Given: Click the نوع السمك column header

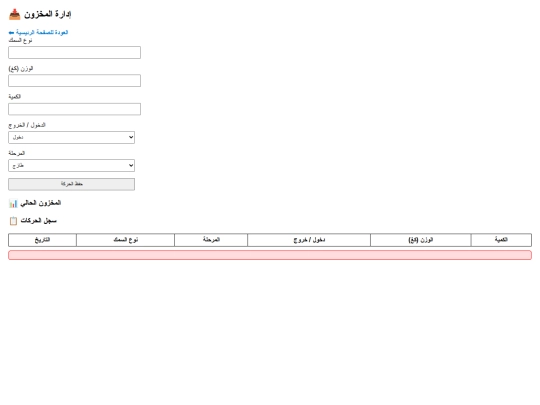Looking at the screenshot, I should point(125,240).
